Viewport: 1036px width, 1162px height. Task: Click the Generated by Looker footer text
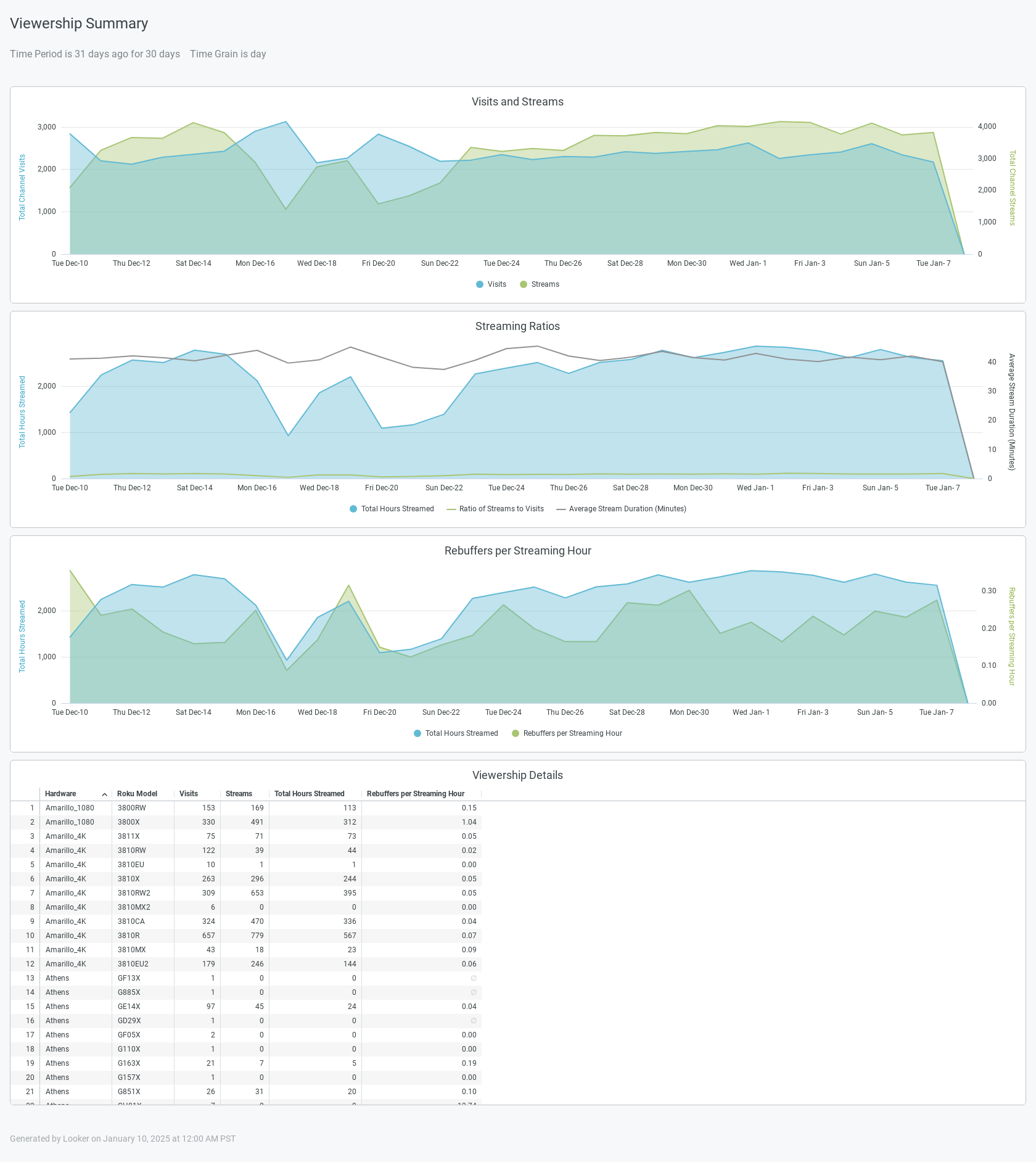pyautogui.click(x=123, y=1139)
